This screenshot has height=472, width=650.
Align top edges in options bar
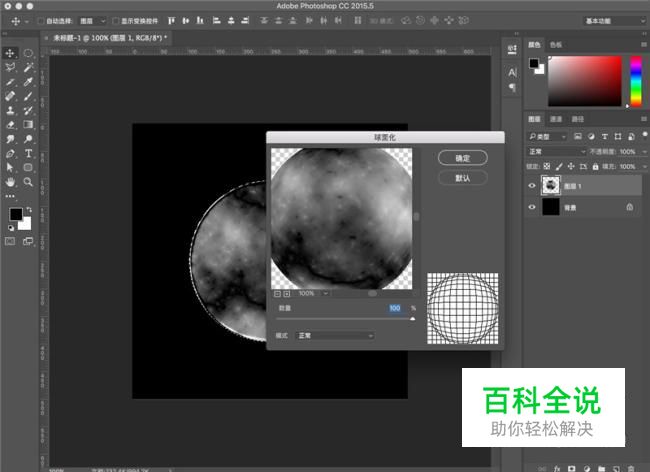pos(171,20)
